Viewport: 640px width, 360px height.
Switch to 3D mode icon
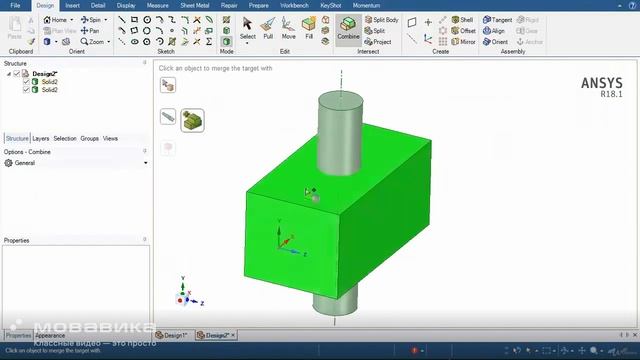point(227,42)
